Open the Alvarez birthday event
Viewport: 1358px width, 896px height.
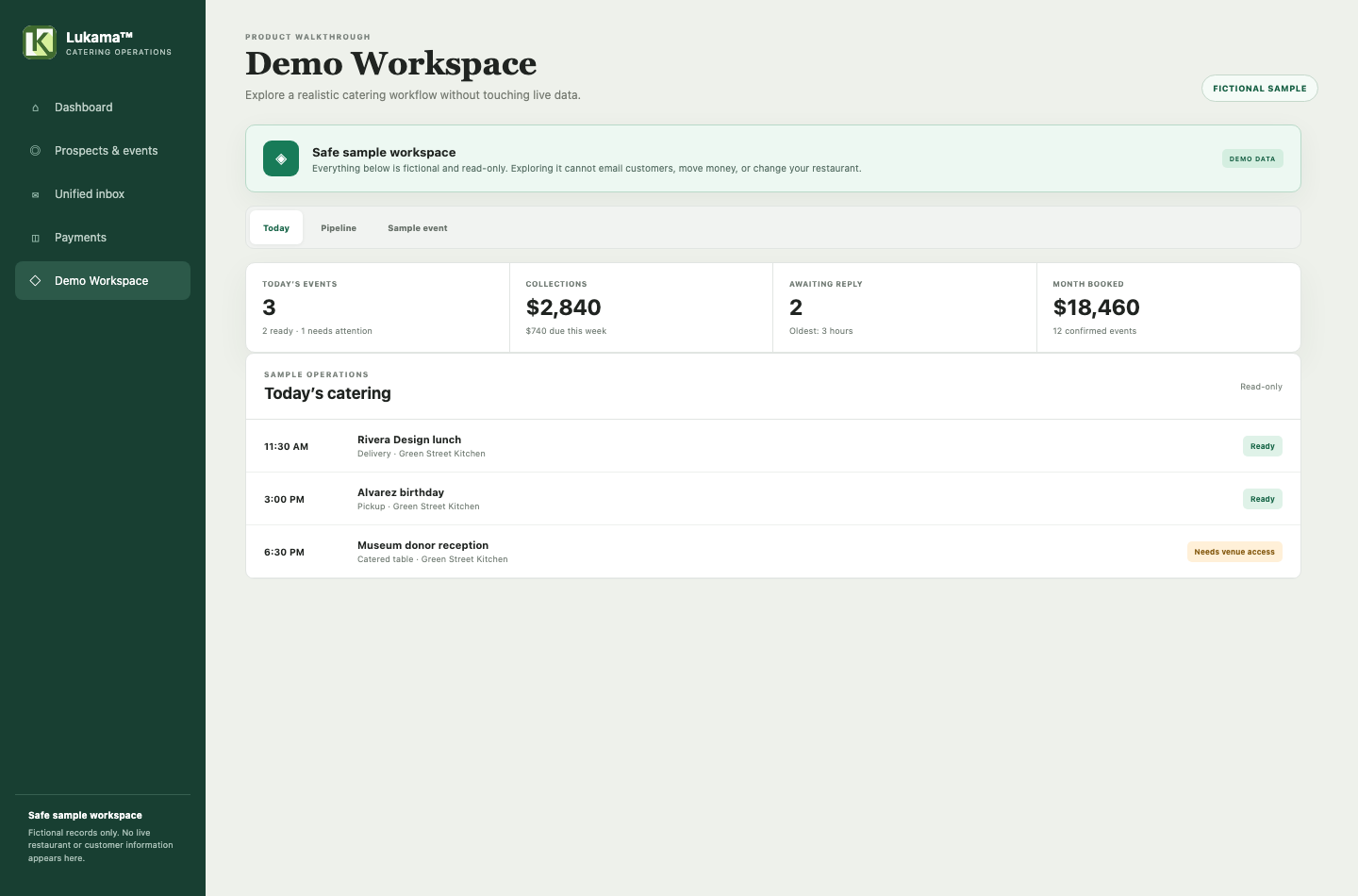(773, 499)
